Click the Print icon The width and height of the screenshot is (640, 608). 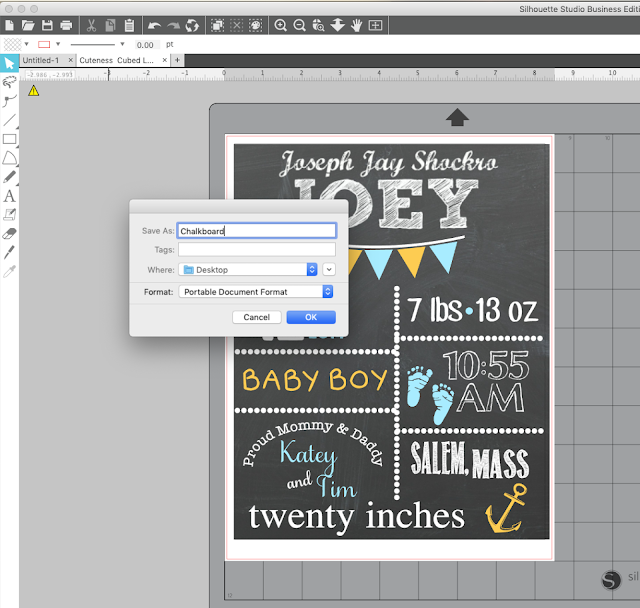[x=66, y=25]
